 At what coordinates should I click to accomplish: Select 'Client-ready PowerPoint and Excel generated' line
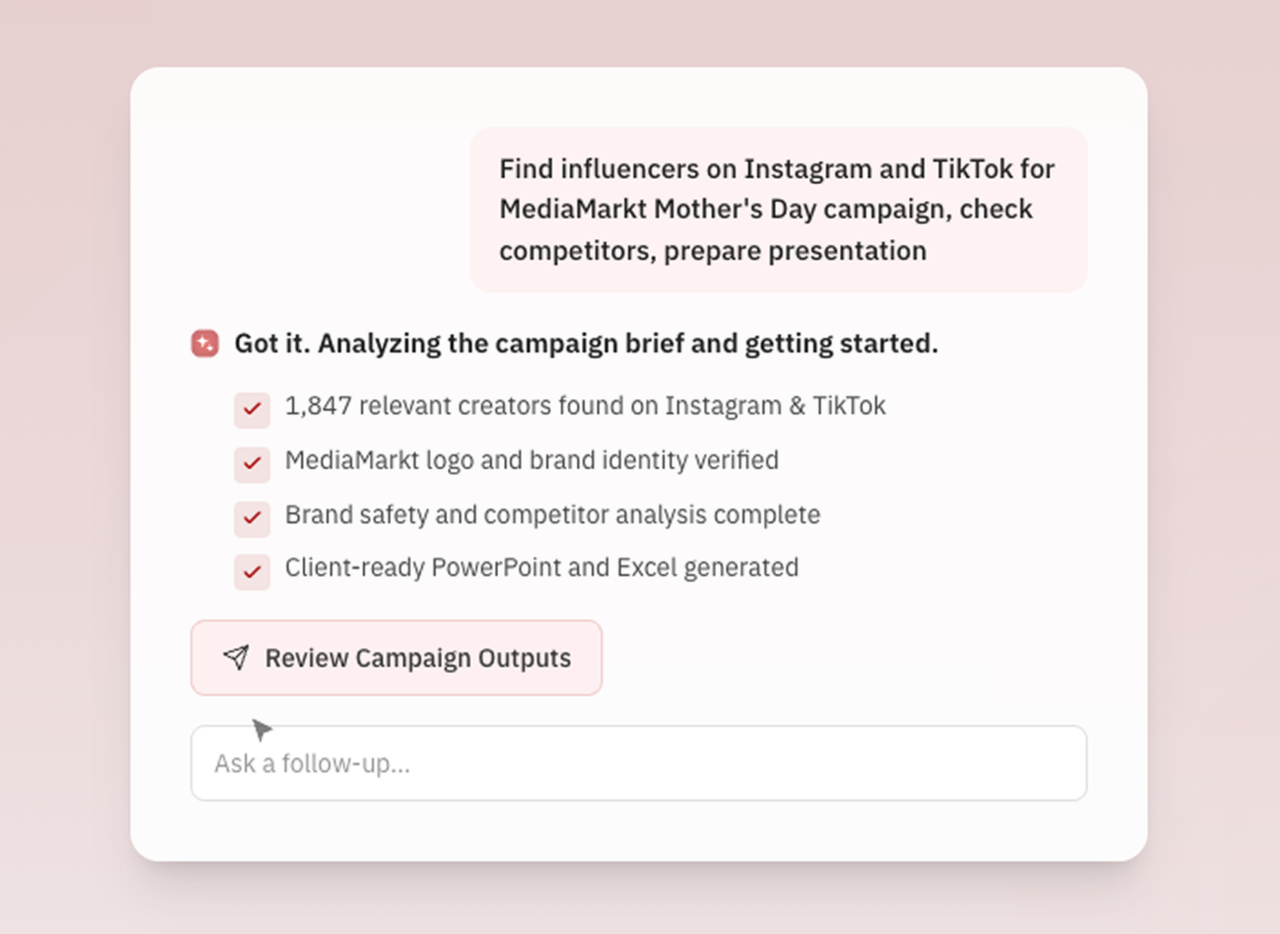click(x=541, y=568)
